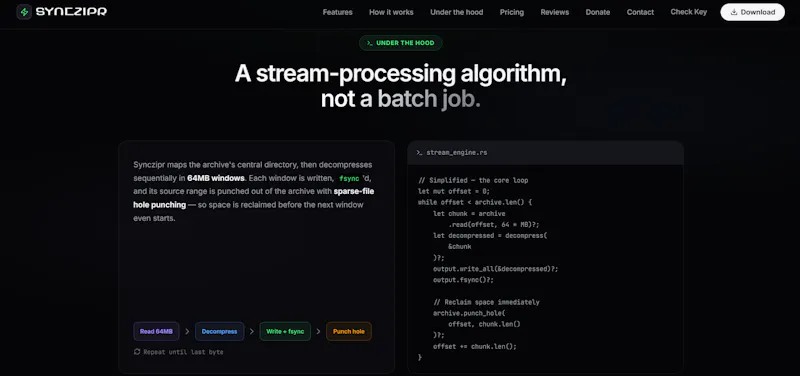Click the 'archive.punch_hole(' code line
Image resolution: width=800 pixels, height=376 pixels.
tap(469, 313)
